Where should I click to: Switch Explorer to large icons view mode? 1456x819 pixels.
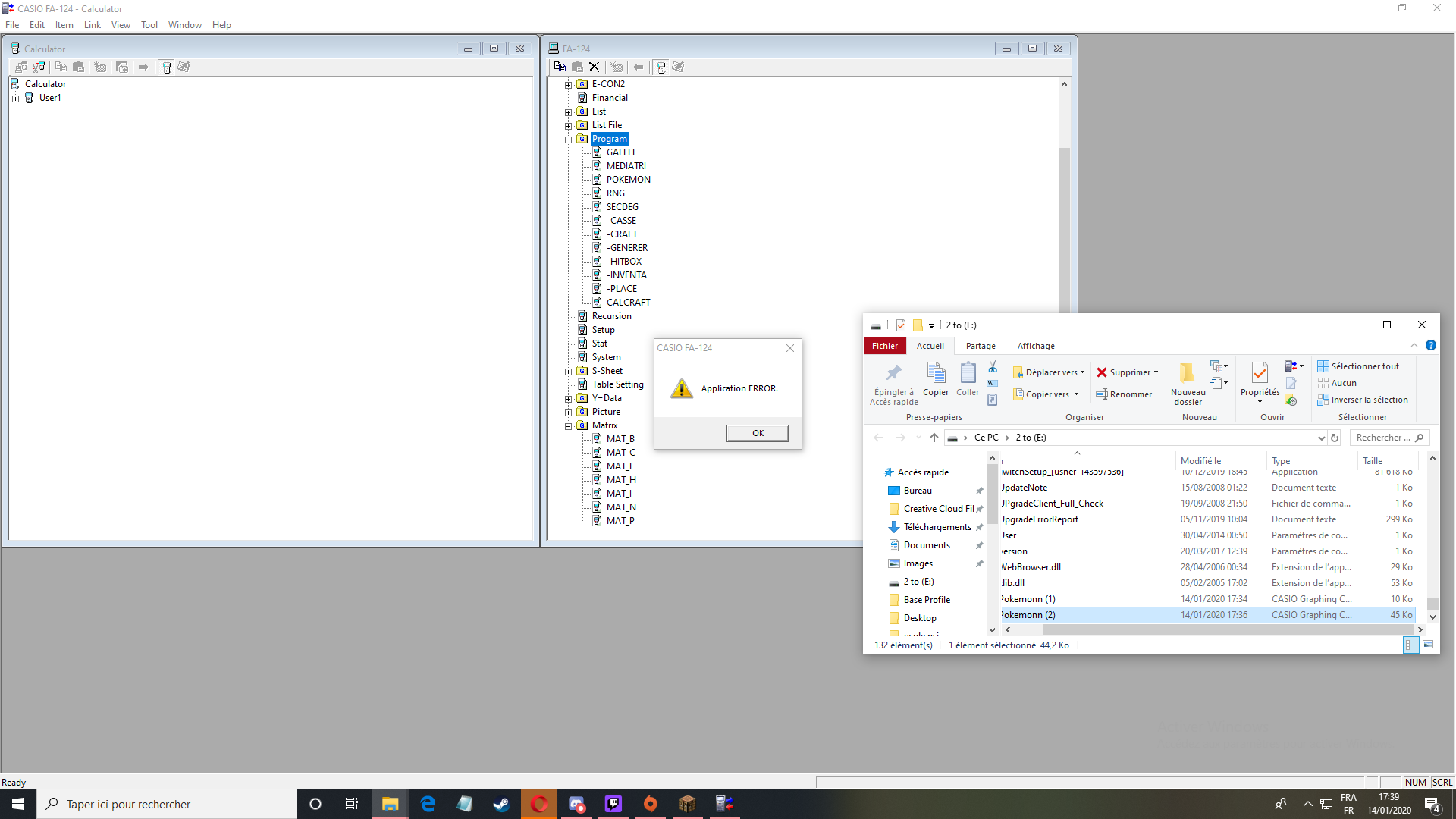1428,645
